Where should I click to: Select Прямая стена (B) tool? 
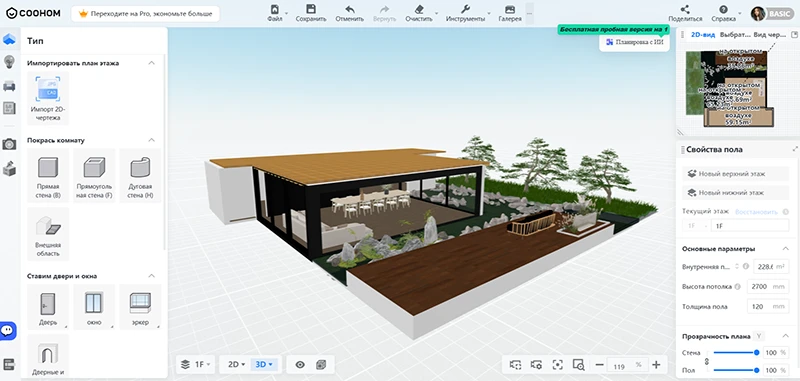[x=48, y=176]
